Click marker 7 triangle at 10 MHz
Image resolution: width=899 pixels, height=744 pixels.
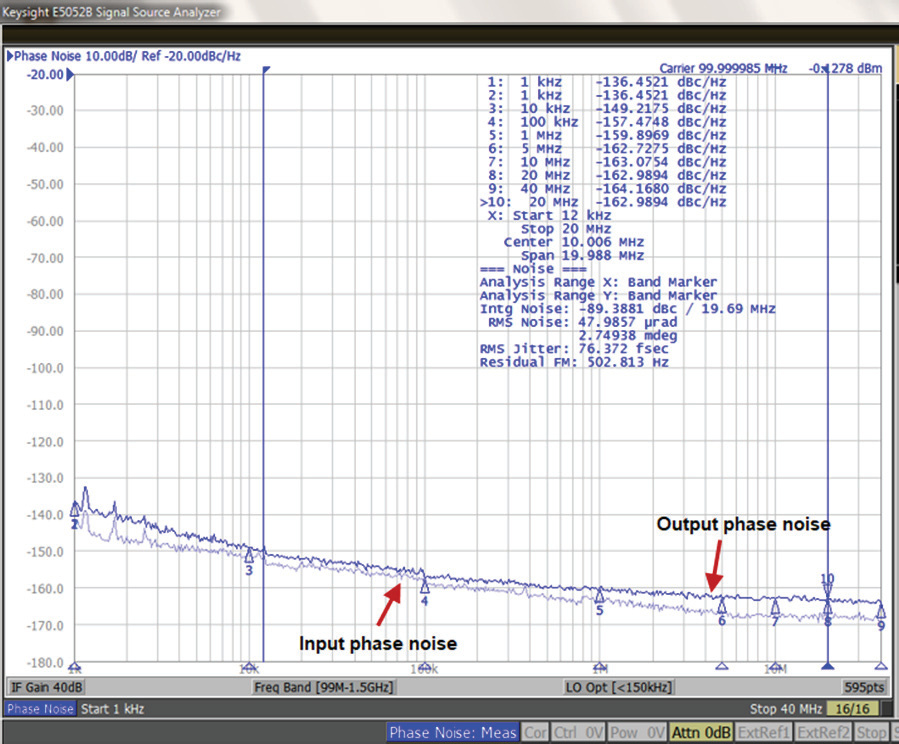tap(775, 606)
